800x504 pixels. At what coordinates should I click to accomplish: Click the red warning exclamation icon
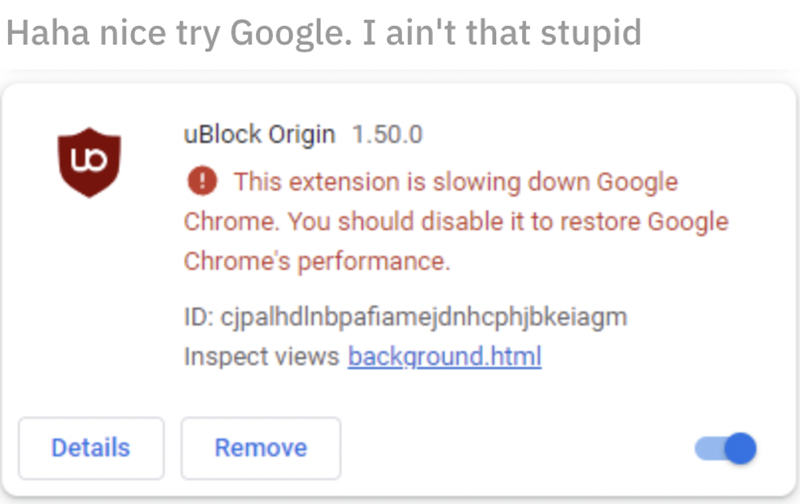[202, 182]
